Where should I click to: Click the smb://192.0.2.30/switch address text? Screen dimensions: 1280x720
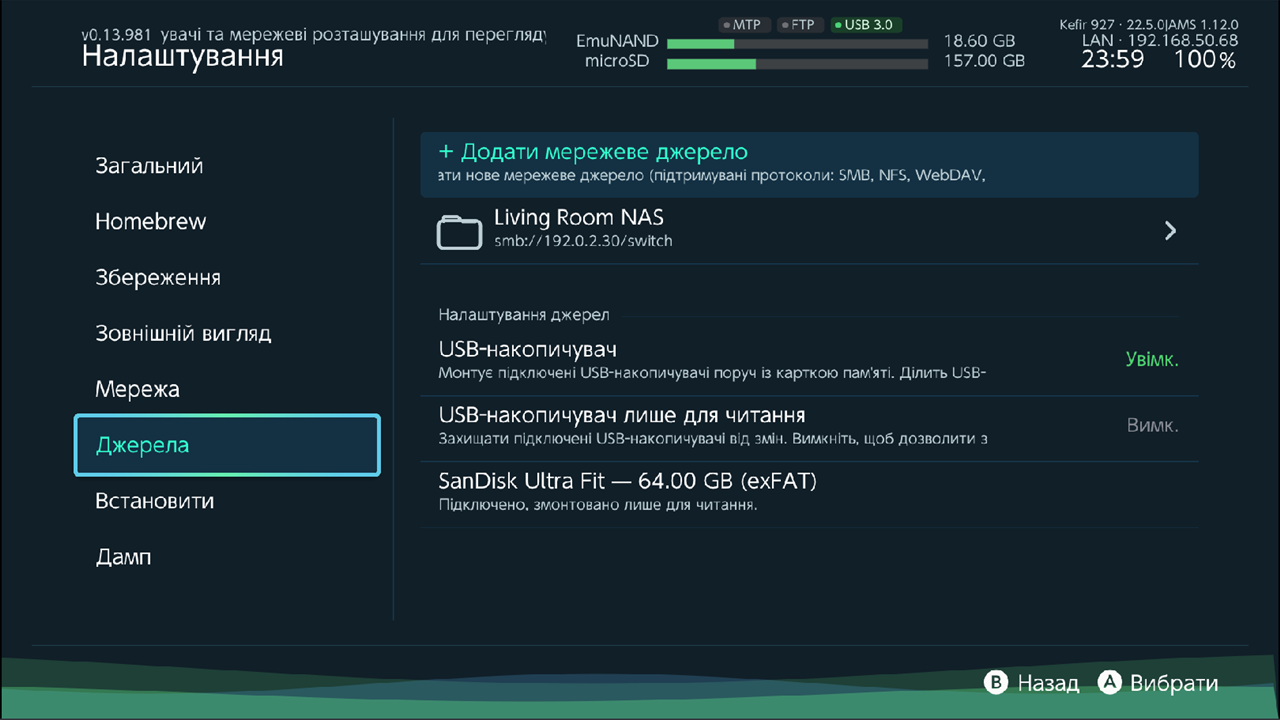click(x=583, y=241)
